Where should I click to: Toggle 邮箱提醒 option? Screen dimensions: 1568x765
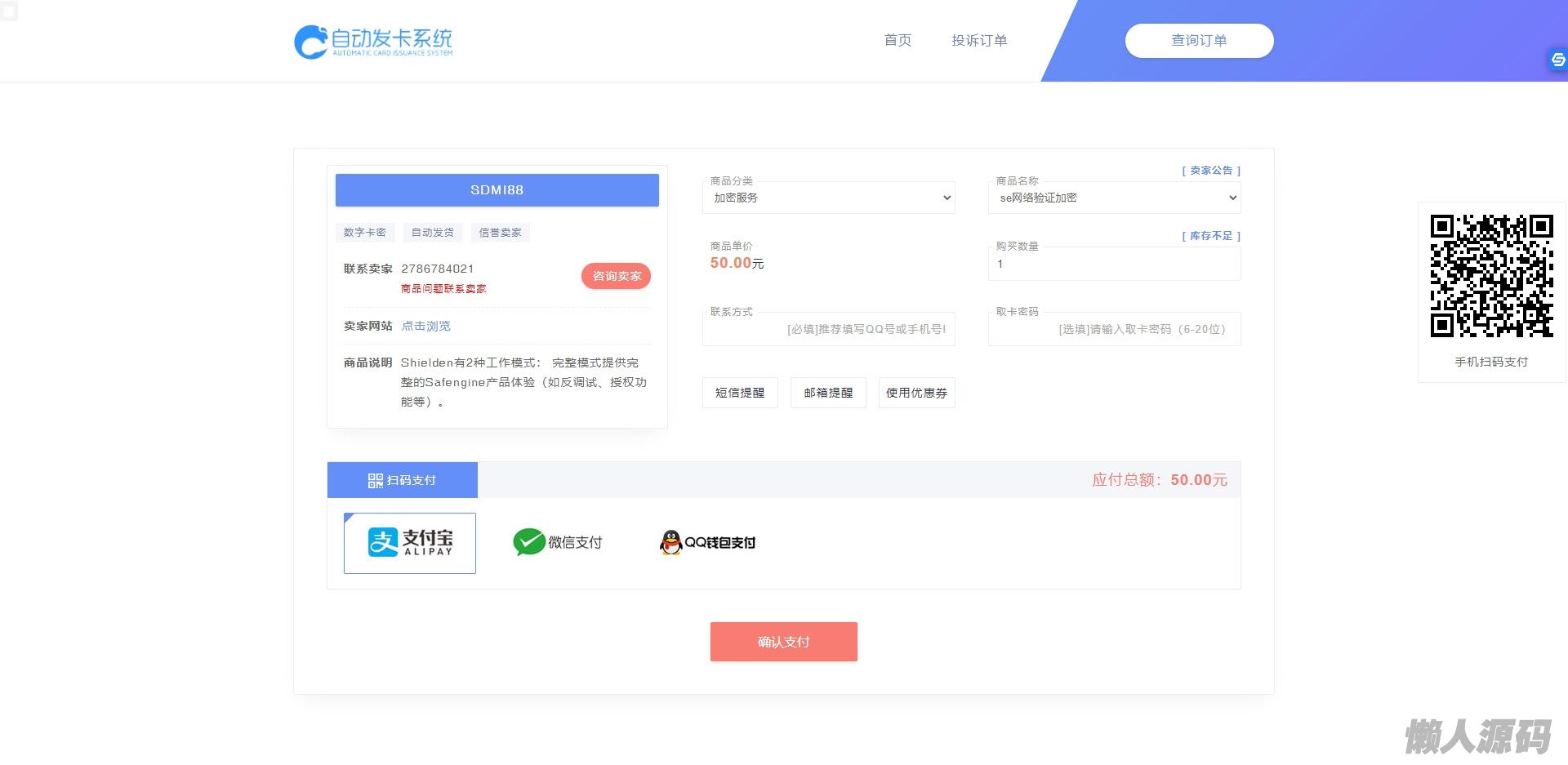[x=828, y=393]
